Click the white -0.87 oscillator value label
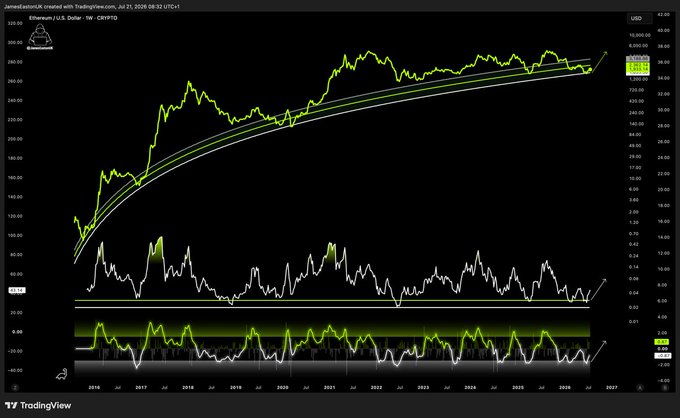Viewport: 680px width, 418px height. pyautogui.click(x=662, y=356)
